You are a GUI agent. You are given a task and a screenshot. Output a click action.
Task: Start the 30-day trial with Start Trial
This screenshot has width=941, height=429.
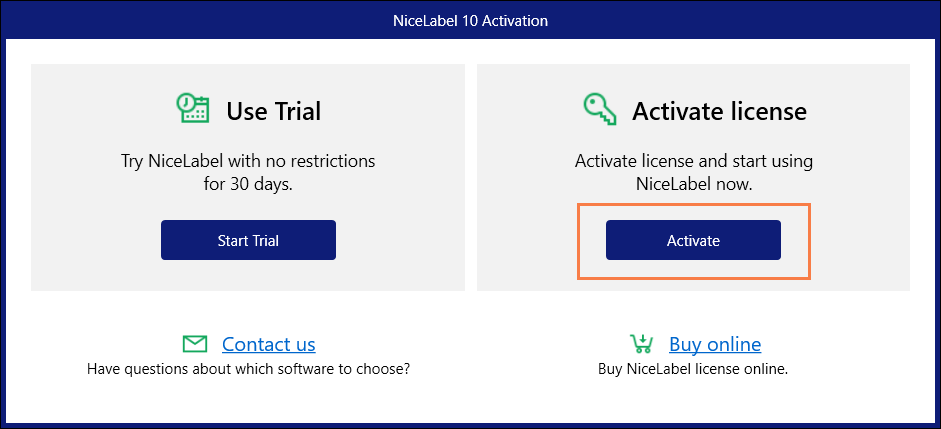[x=248, y=240]
